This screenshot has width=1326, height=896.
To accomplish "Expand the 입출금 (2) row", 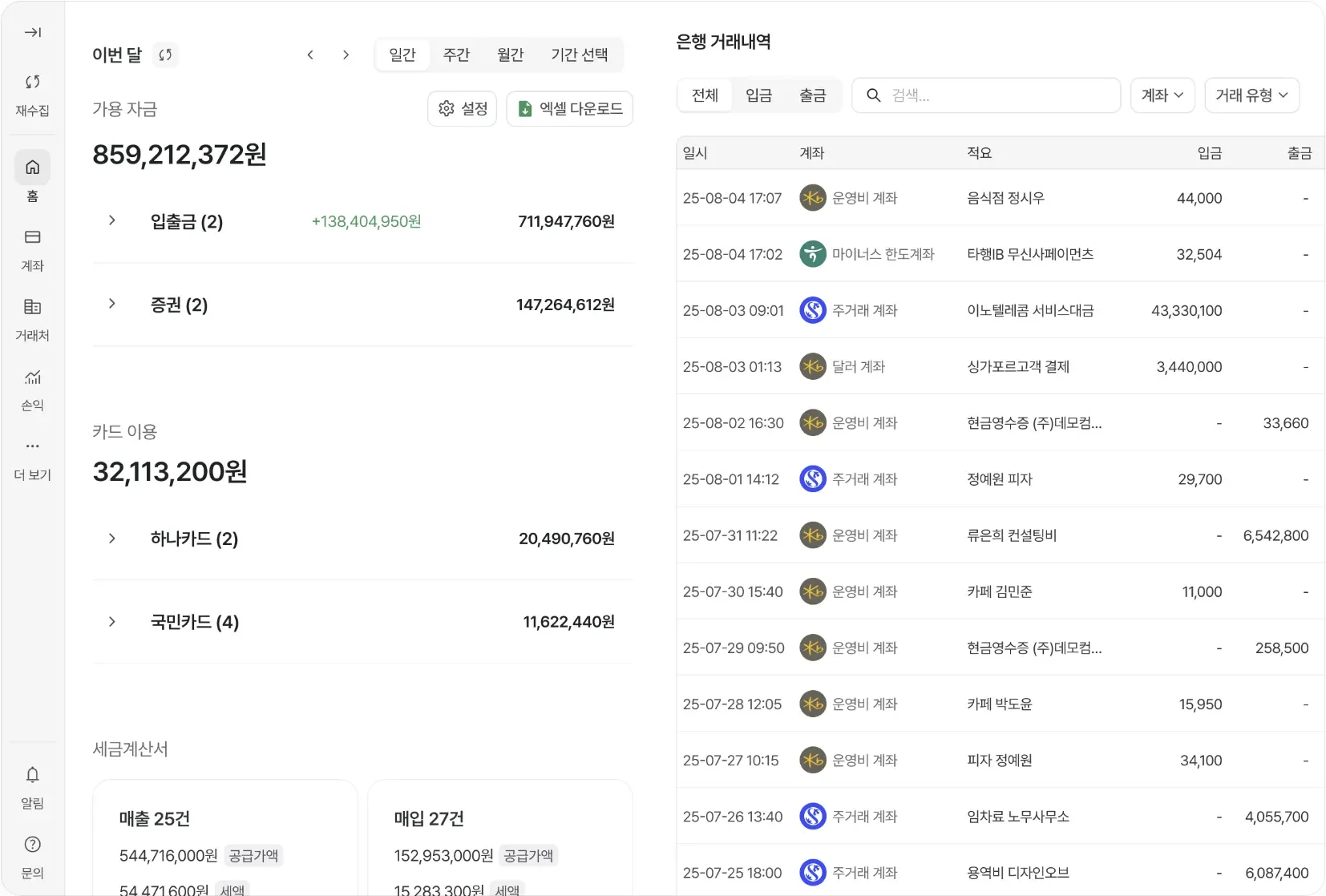I will point(112,220).
